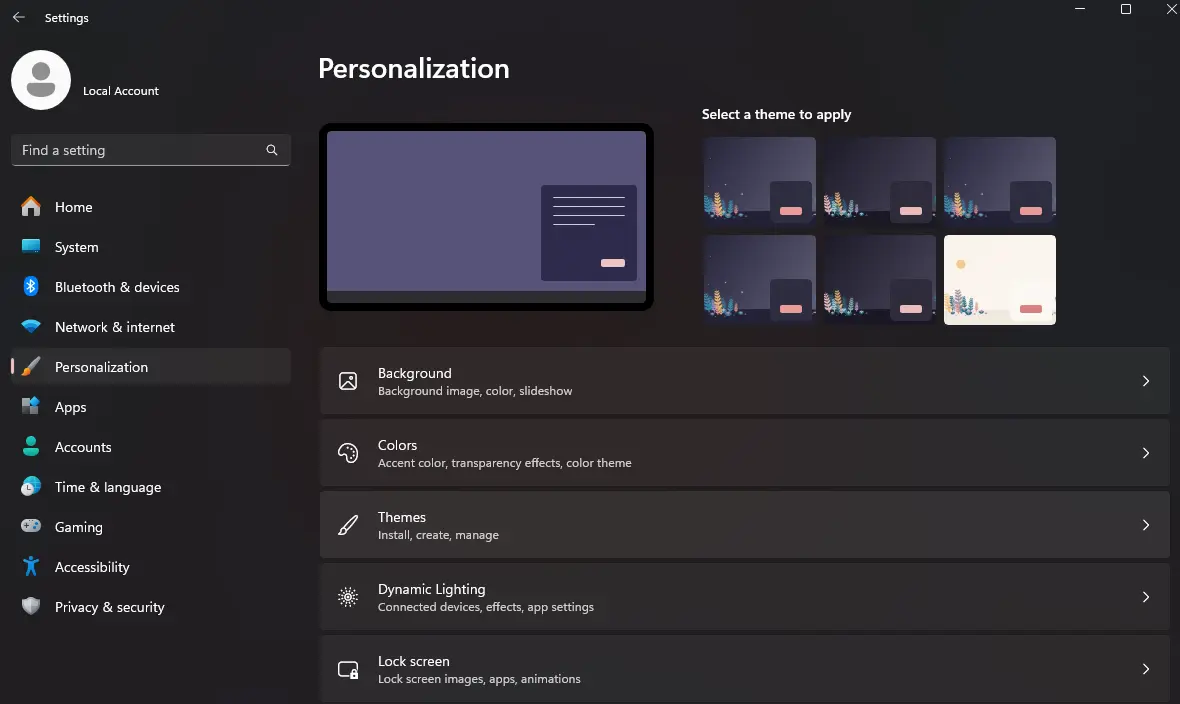Maximize the Settings window
The image size is (1180, 704).
(1126, 9)
